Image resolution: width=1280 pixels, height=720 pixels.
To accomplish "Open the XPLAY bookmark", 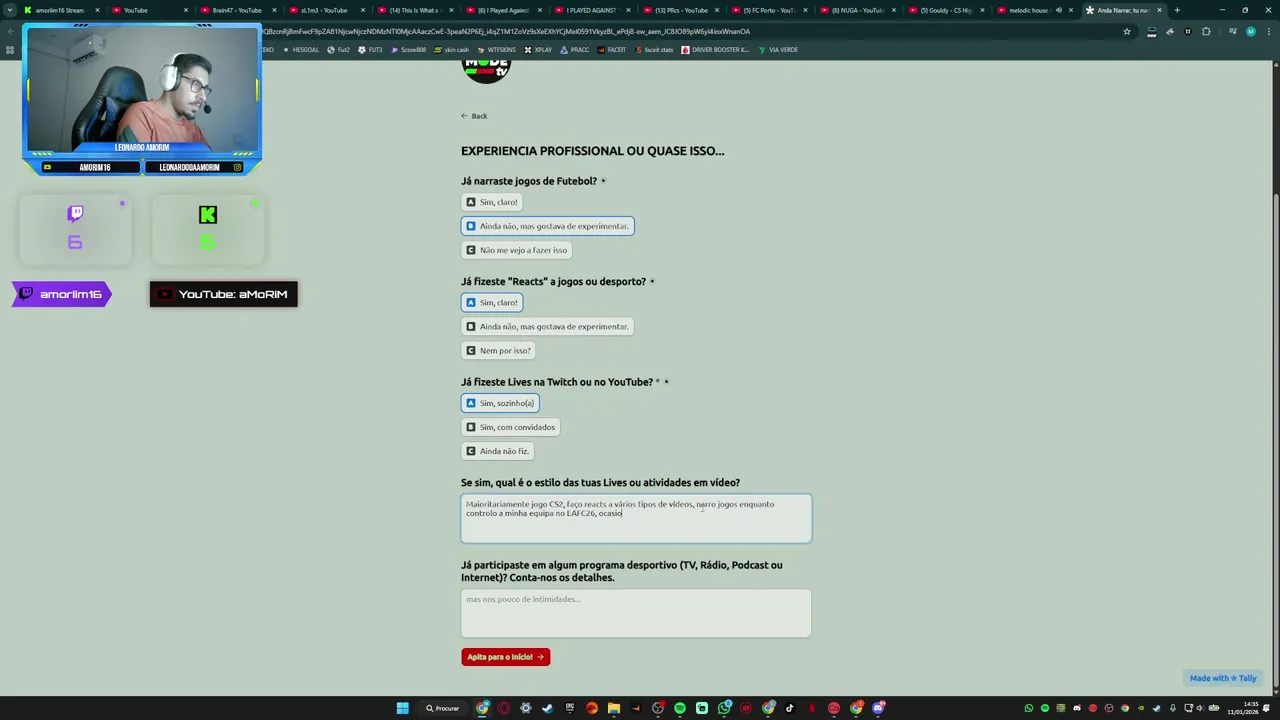I will (538, 50).
